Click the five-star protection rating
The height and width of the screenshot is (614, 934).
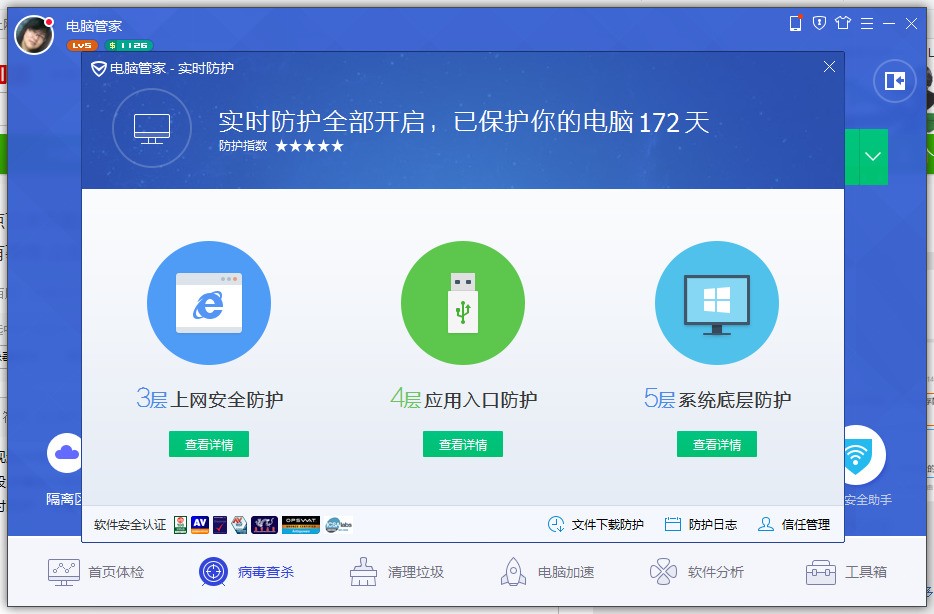coord(309,146)
